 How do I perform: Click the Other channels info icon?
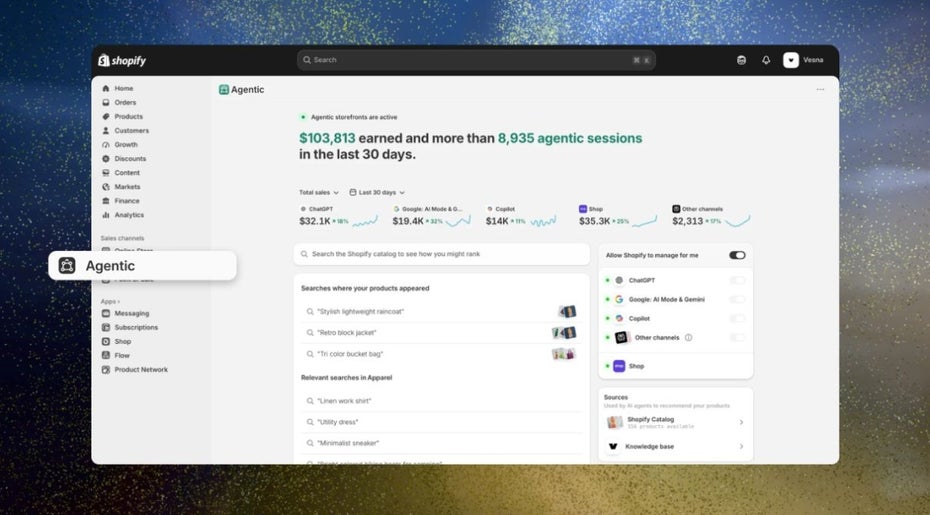point(688,338)
